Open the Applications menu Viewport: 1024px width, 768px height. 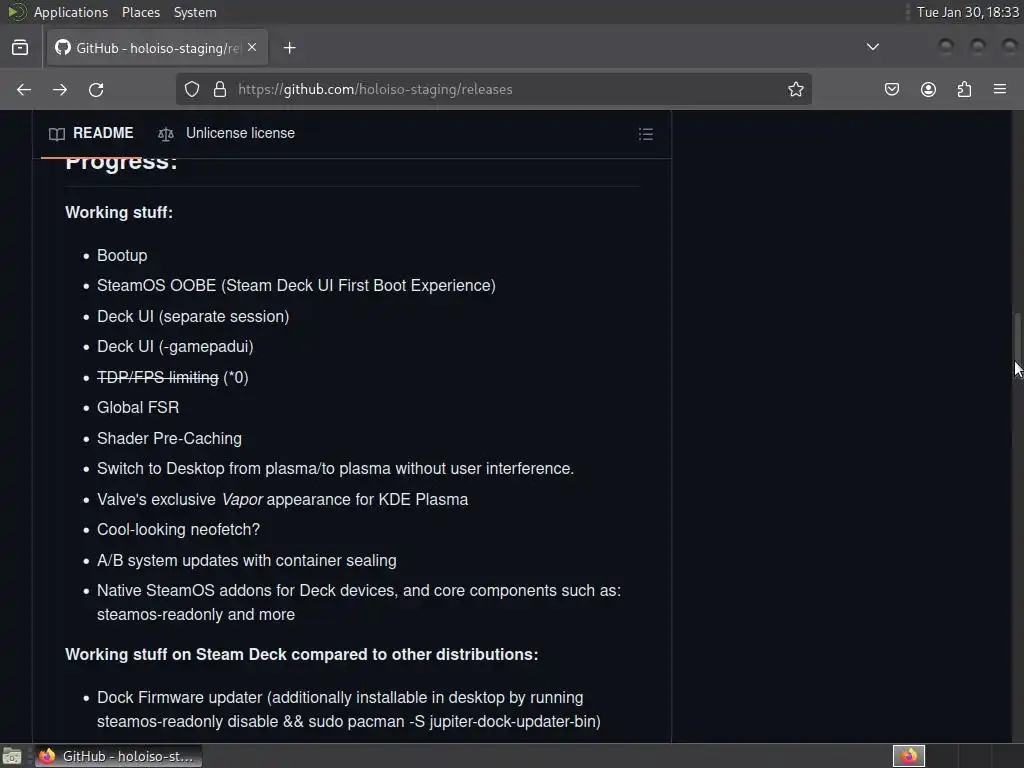click(x=71, y=12)
